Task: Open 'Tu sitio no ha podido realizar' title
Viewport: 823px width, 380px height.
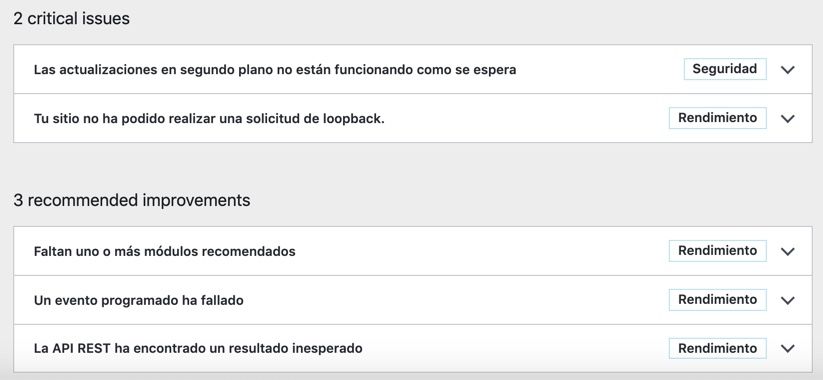Action: click(x=209, y=119)
